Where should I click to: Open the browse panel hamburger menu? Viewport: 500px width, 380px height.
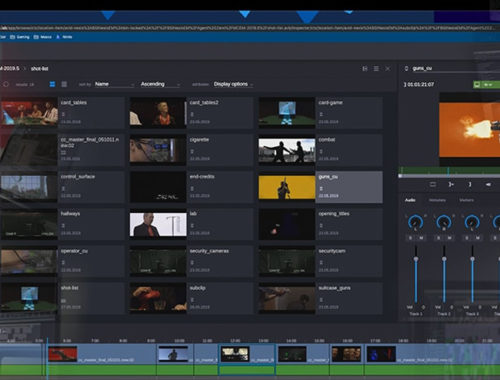(376, 69)
